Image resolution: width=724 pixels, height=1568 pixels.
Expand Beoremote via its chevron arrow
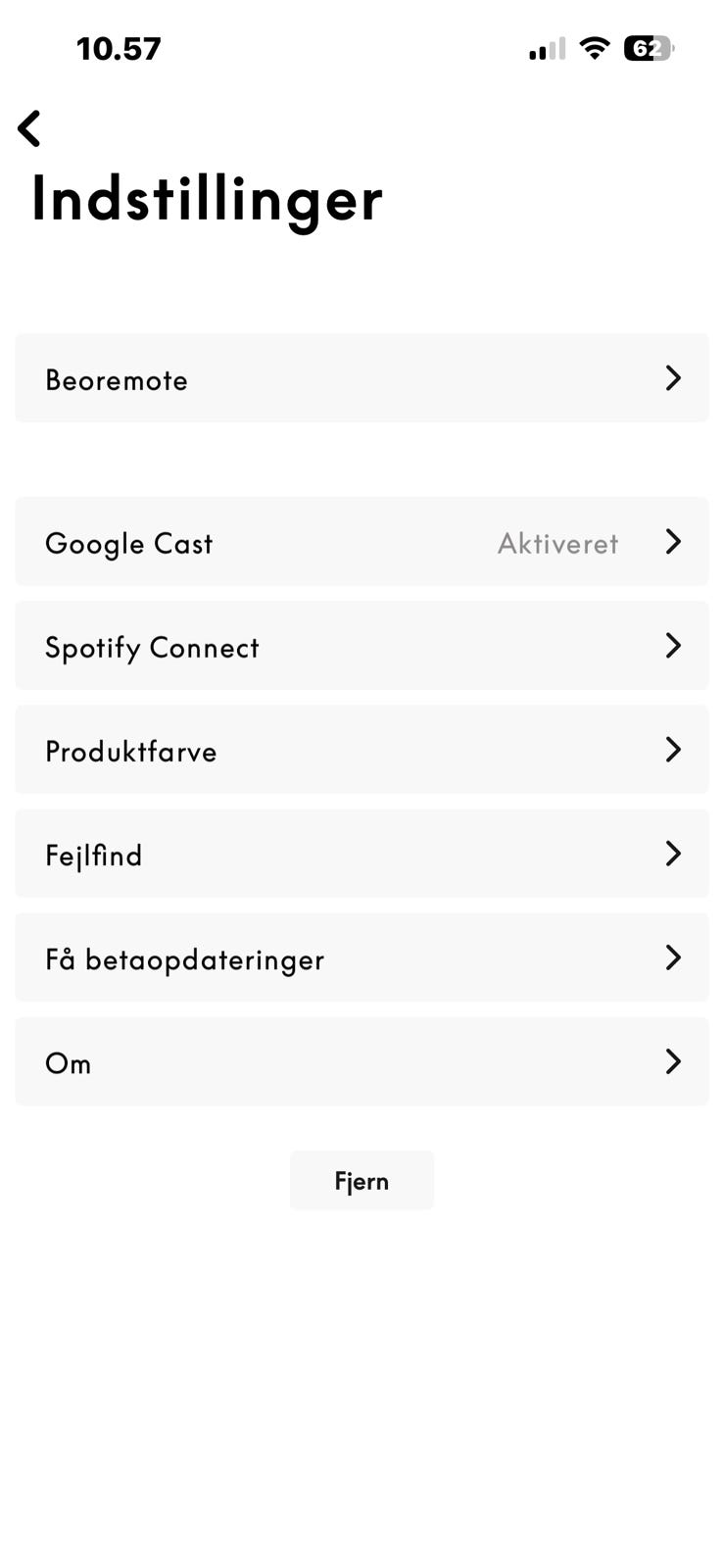point(673,378)
